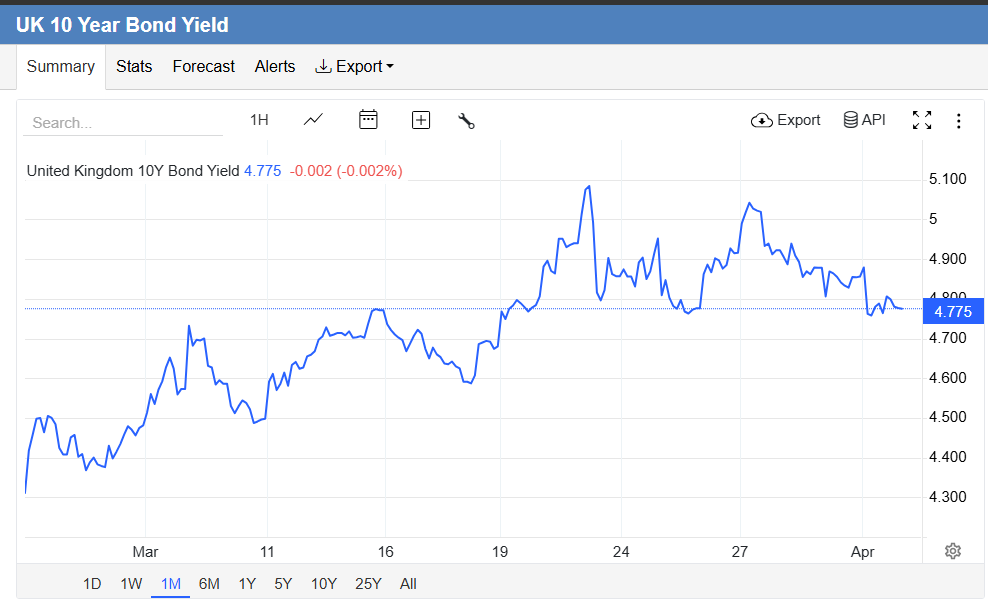The image size is (988, 607).
Task: Click the add comparison plus icon
Action: pos(421,120)
